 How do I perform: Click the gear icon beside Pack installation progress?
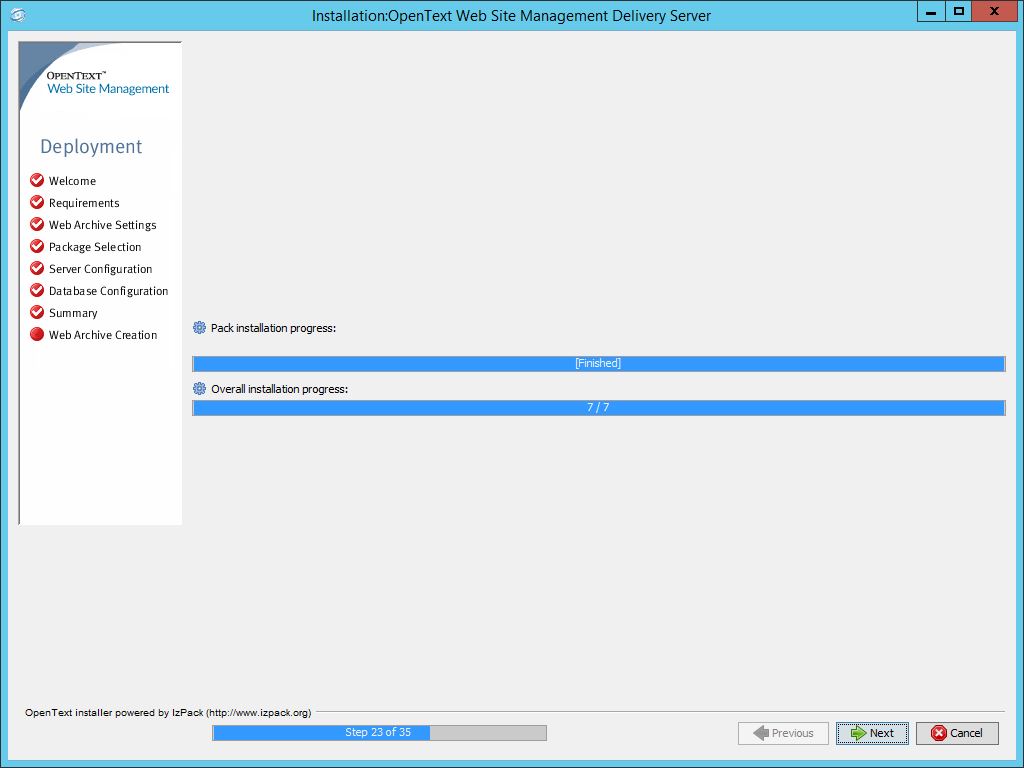199,328
